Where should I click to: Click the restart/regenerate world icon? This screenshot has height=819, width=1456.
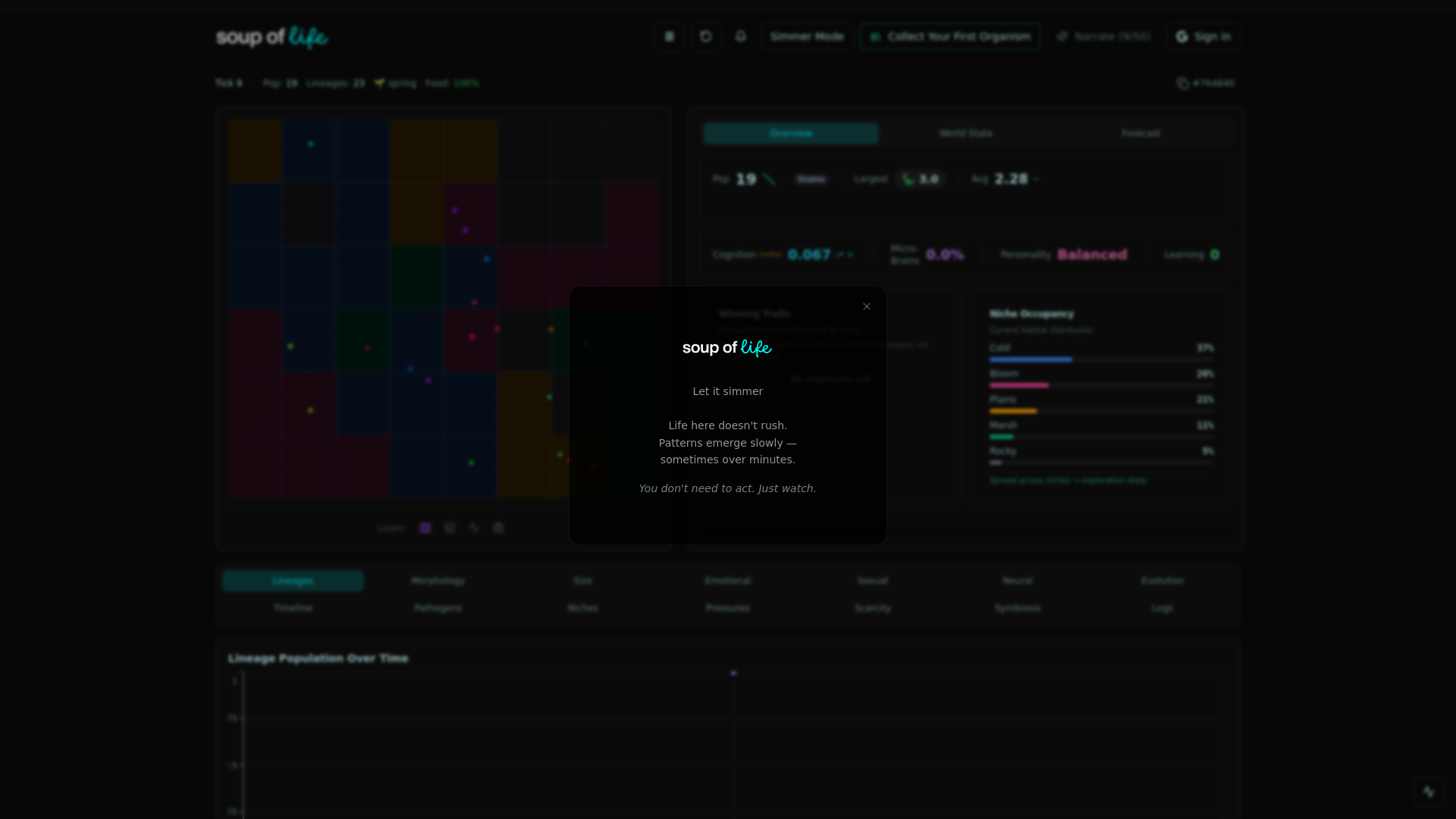click(x=705, y=36)
